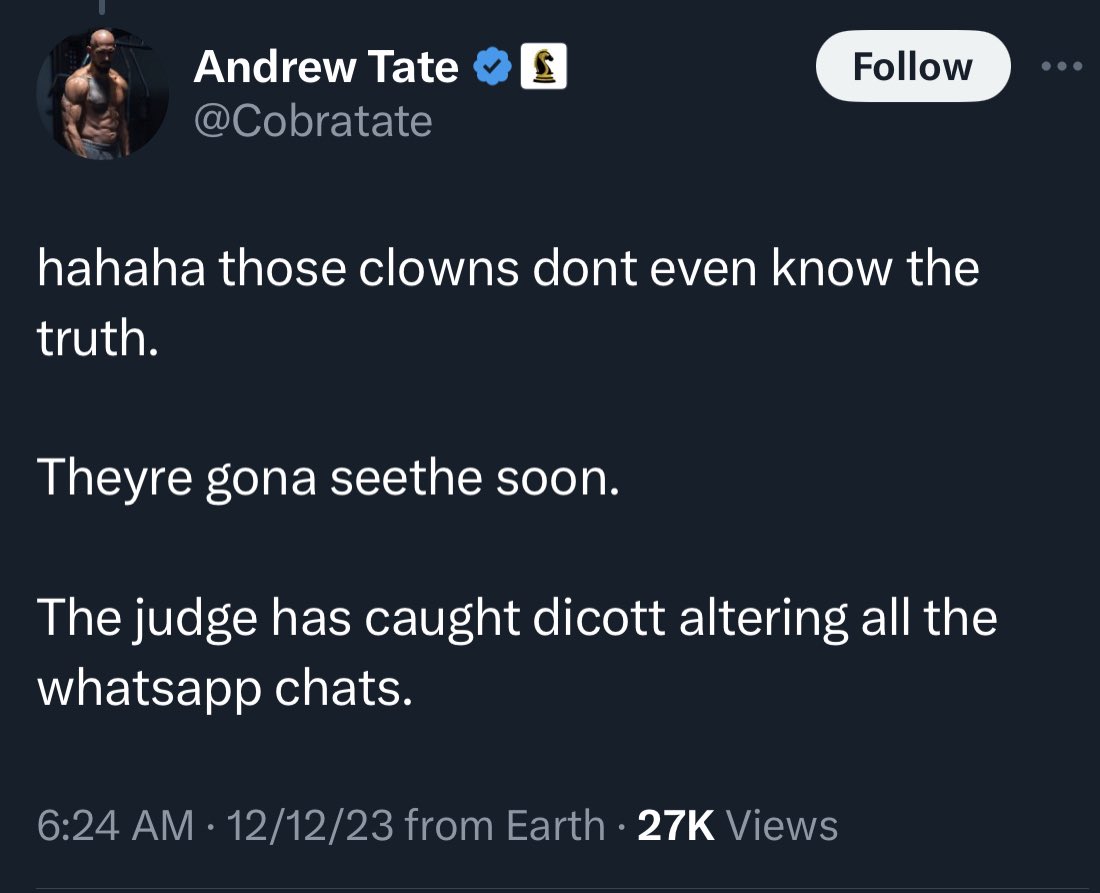Open Andrew Tate's profile picture
The height and width of the screenshot is (893, 1100).
pyautogui.click(x=102, y=93)
